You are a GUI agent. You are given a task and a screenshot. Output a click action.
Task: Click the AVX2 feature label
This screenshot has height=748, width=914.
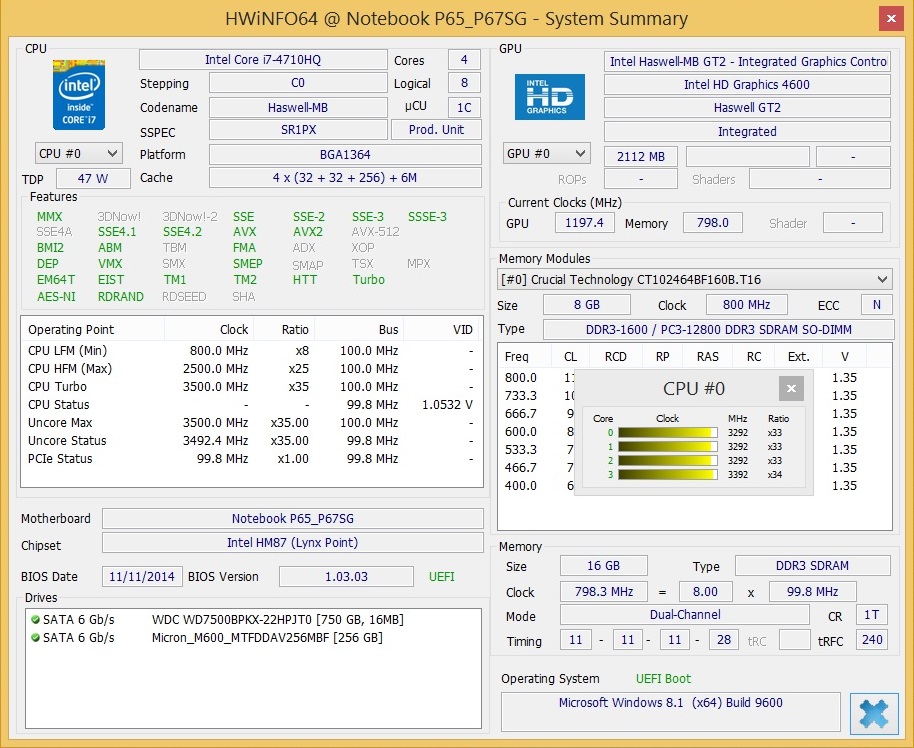pyautogui.click(x=308, y=232)
